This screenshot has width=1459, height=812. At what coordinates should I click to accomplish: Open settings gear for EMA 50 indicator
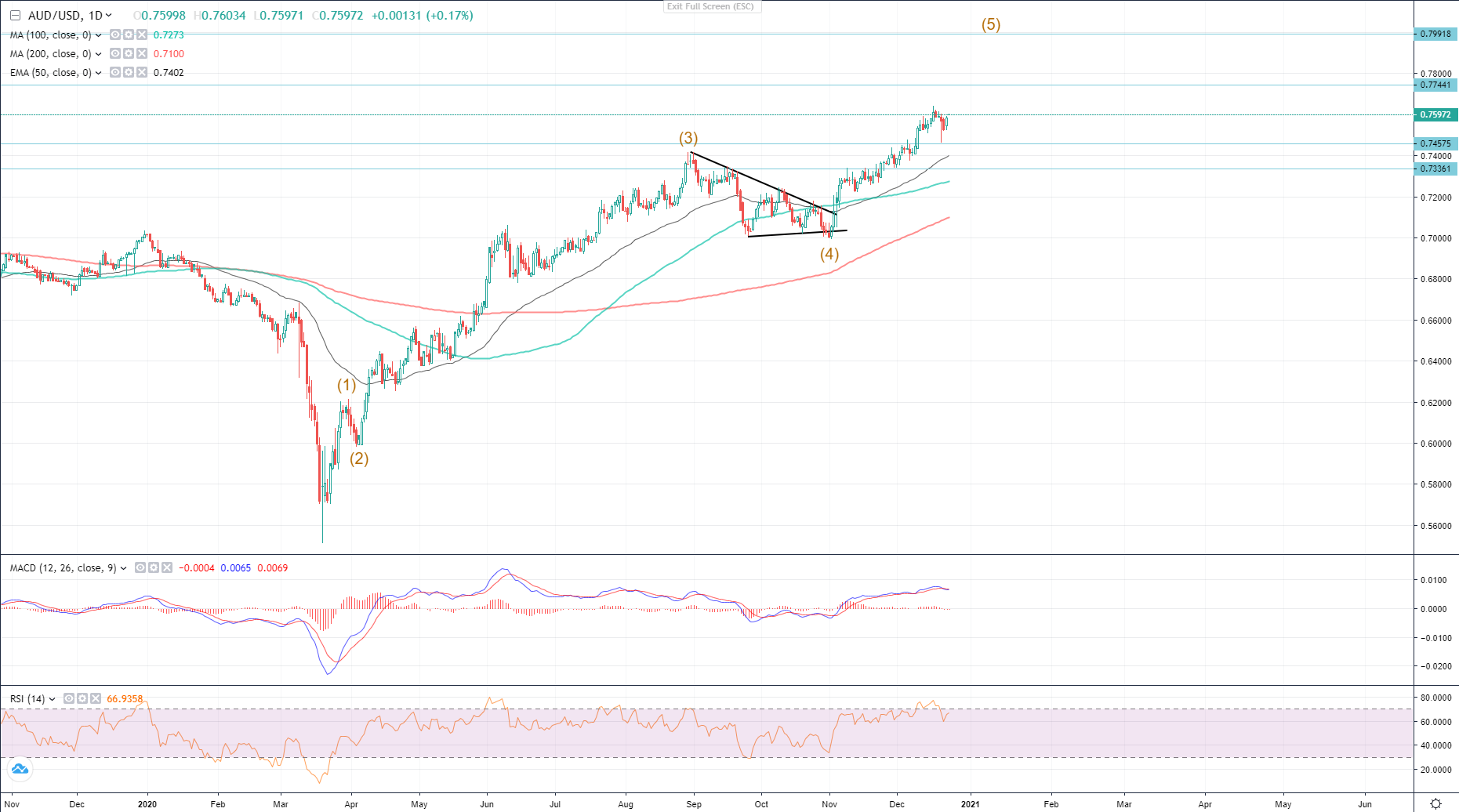coord(129,72)
